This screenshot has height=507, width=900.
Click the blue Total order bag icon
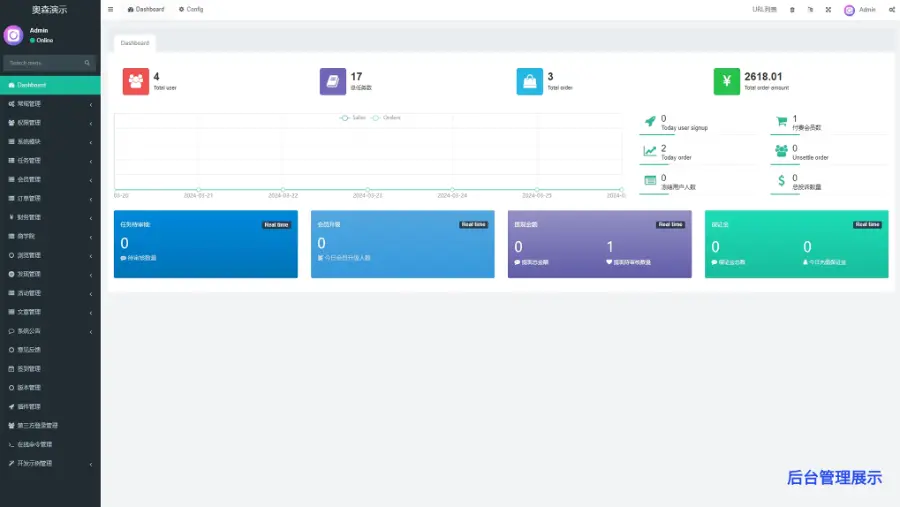point(529,81)
